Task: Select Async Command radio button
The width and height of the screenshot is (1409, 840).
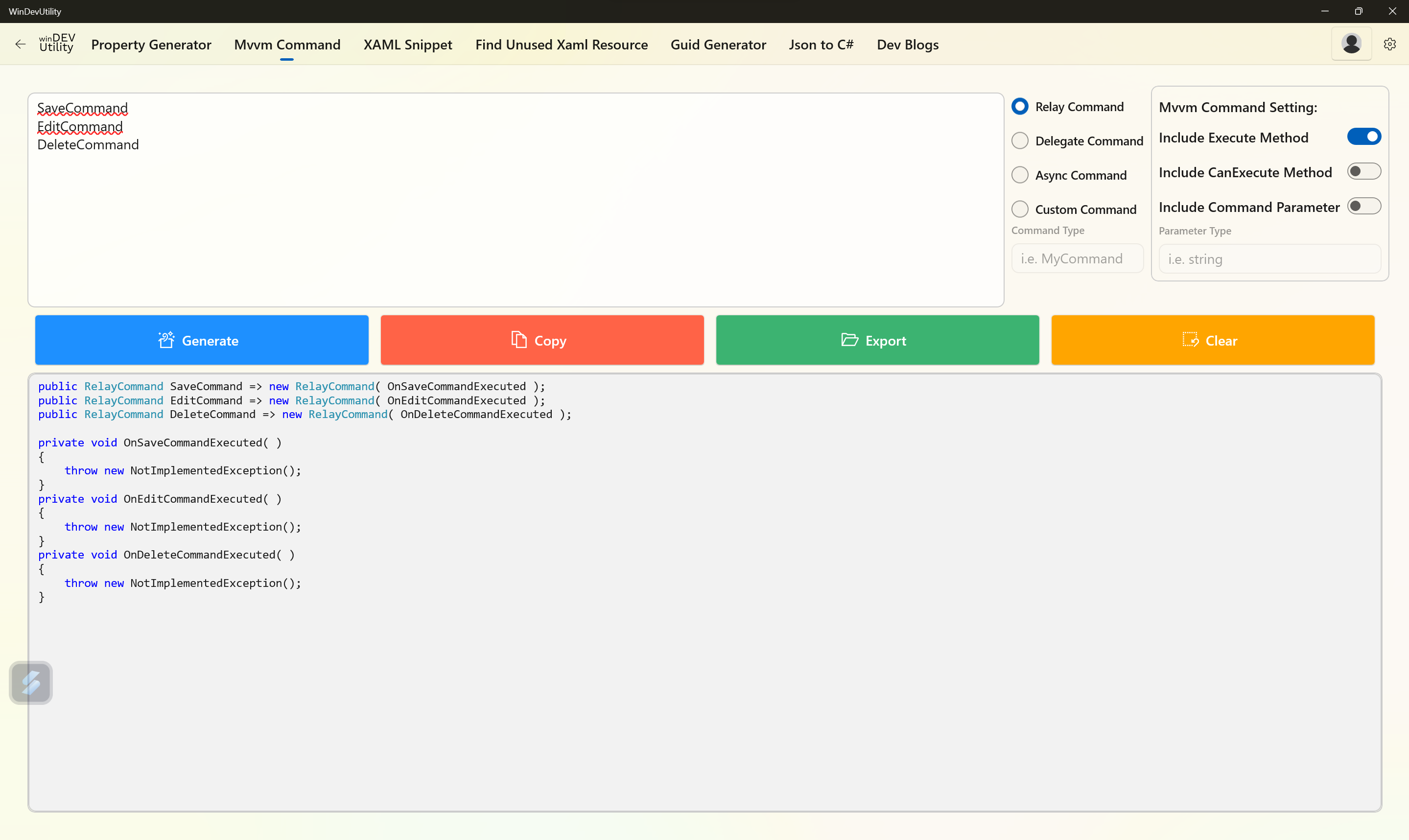Action: 1020,175
